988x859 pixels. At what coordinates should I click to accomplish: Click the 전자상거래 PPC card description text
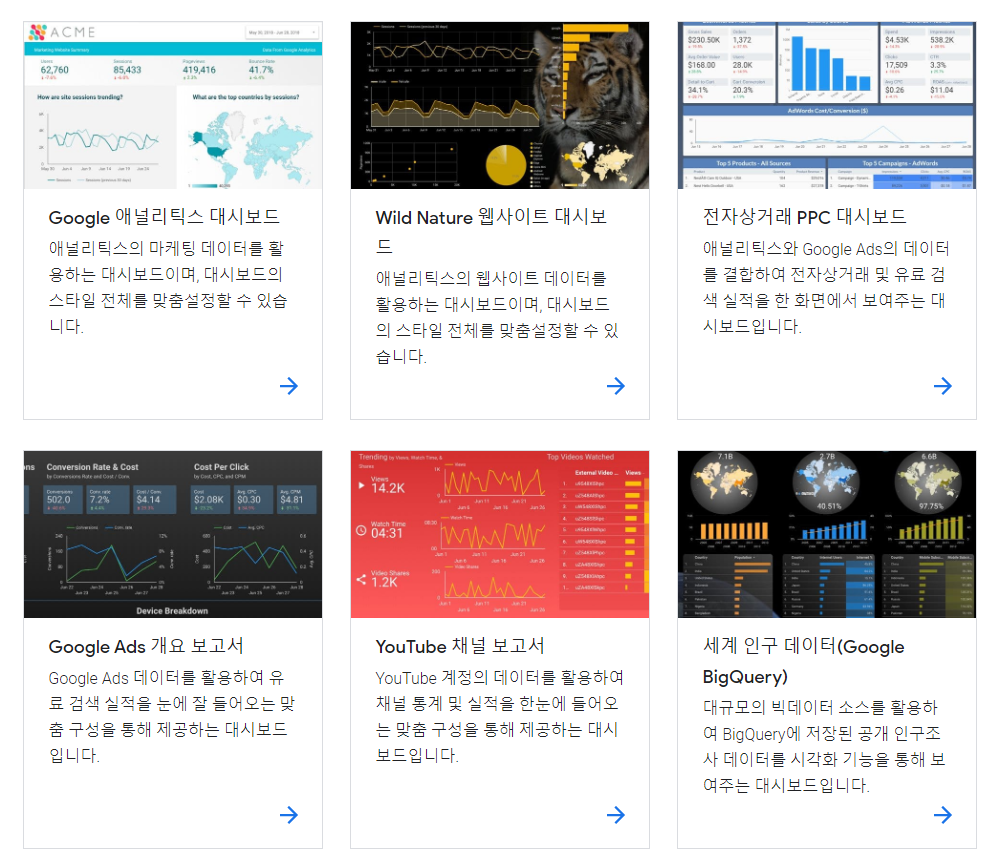(826, 287)
